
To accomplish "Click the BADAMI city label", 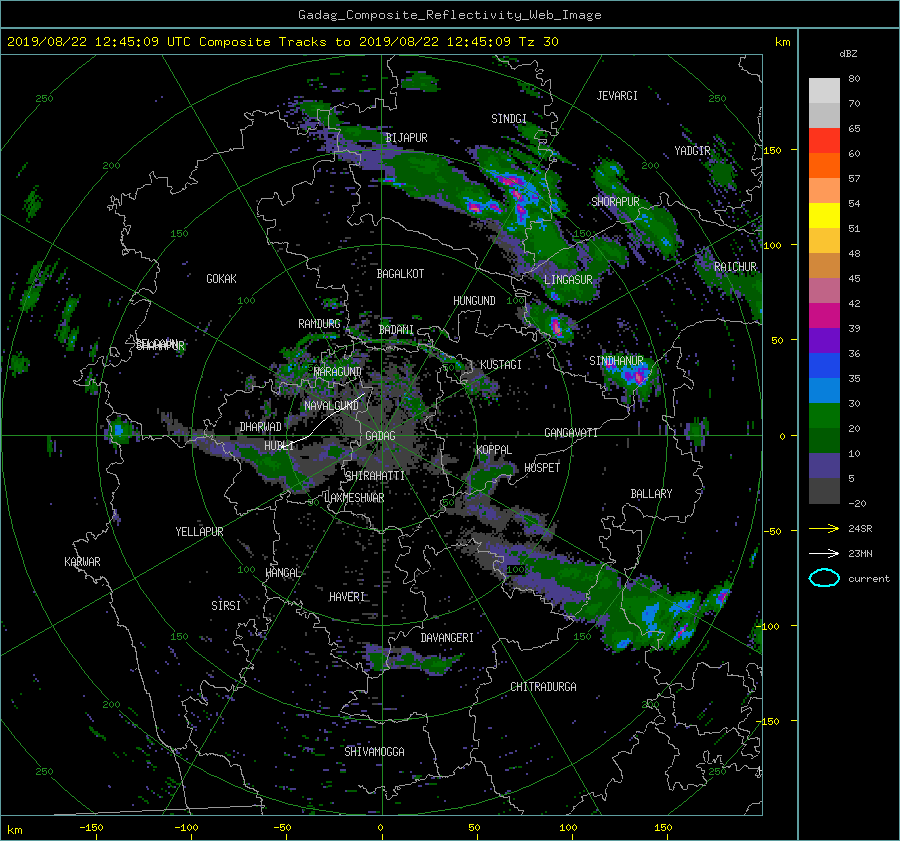I will 396,330.
